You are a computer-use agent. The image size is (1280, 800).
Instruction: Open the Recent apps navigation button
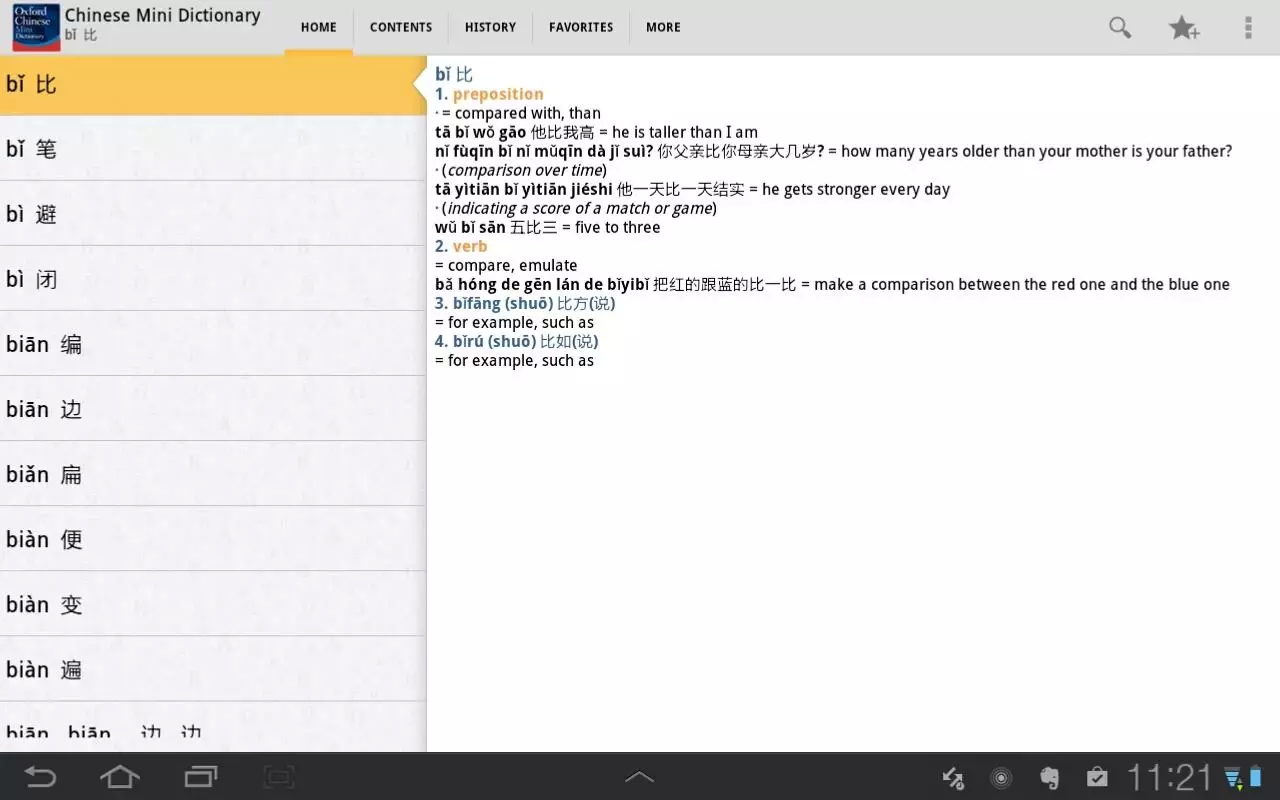201,777
